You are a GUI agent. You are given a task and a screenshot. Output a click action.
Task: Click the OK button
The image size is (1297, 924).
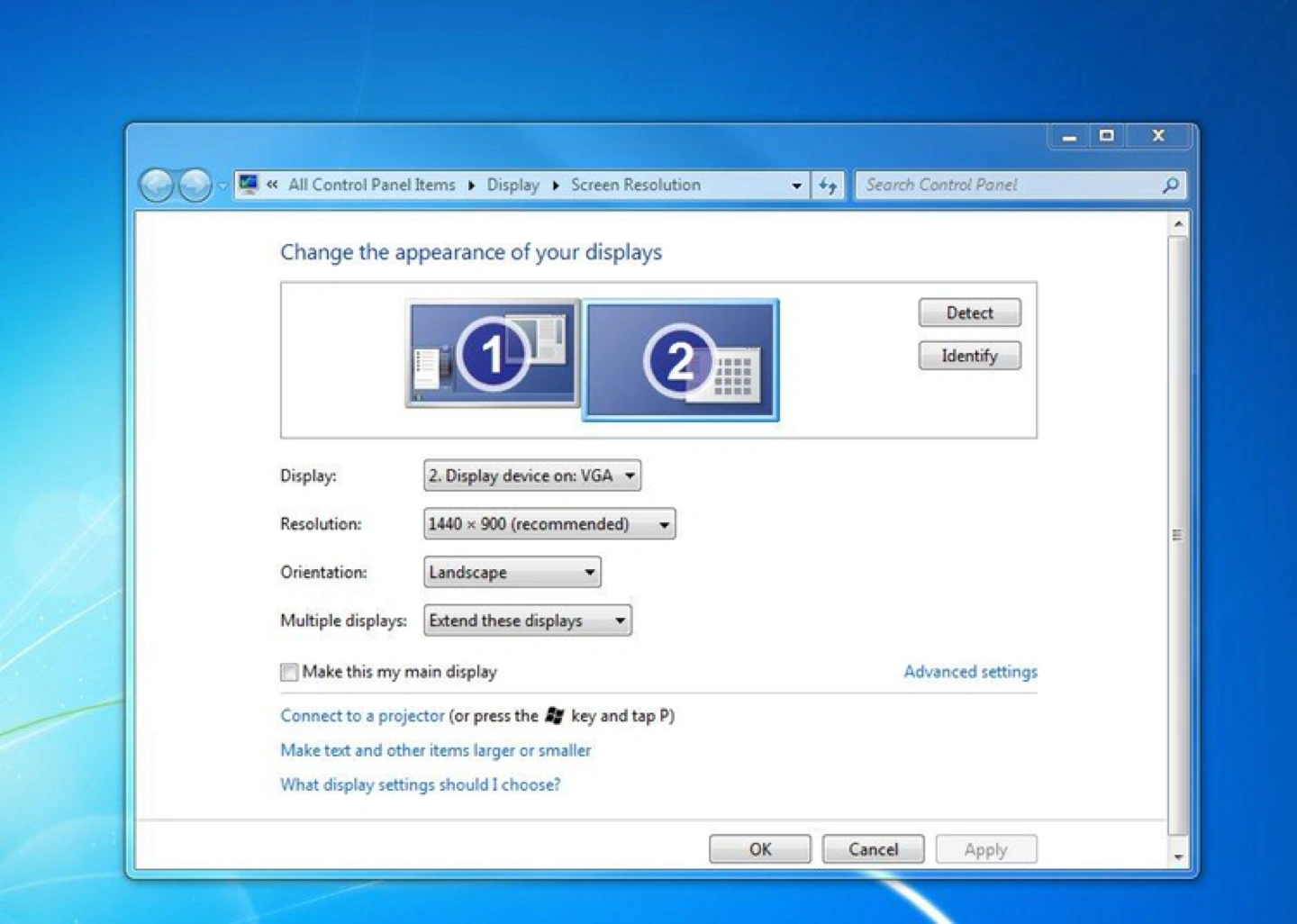pos(760,849)
